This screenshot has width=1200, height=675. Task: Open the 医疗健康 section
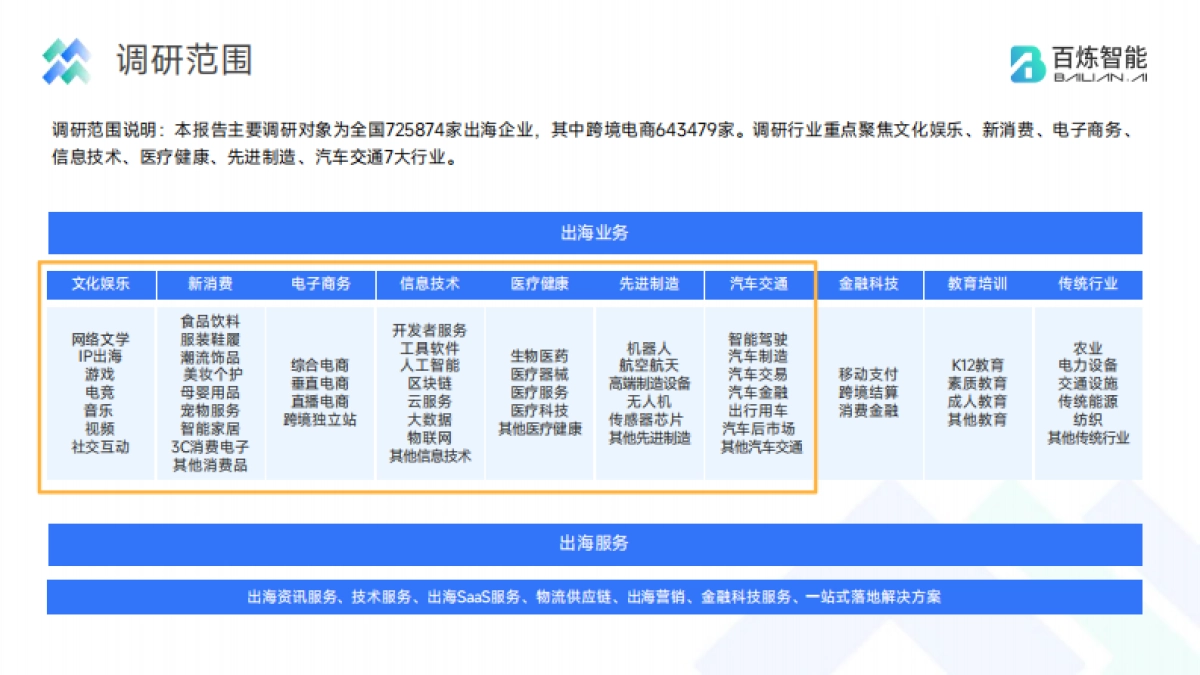click(x=540, y=284)
